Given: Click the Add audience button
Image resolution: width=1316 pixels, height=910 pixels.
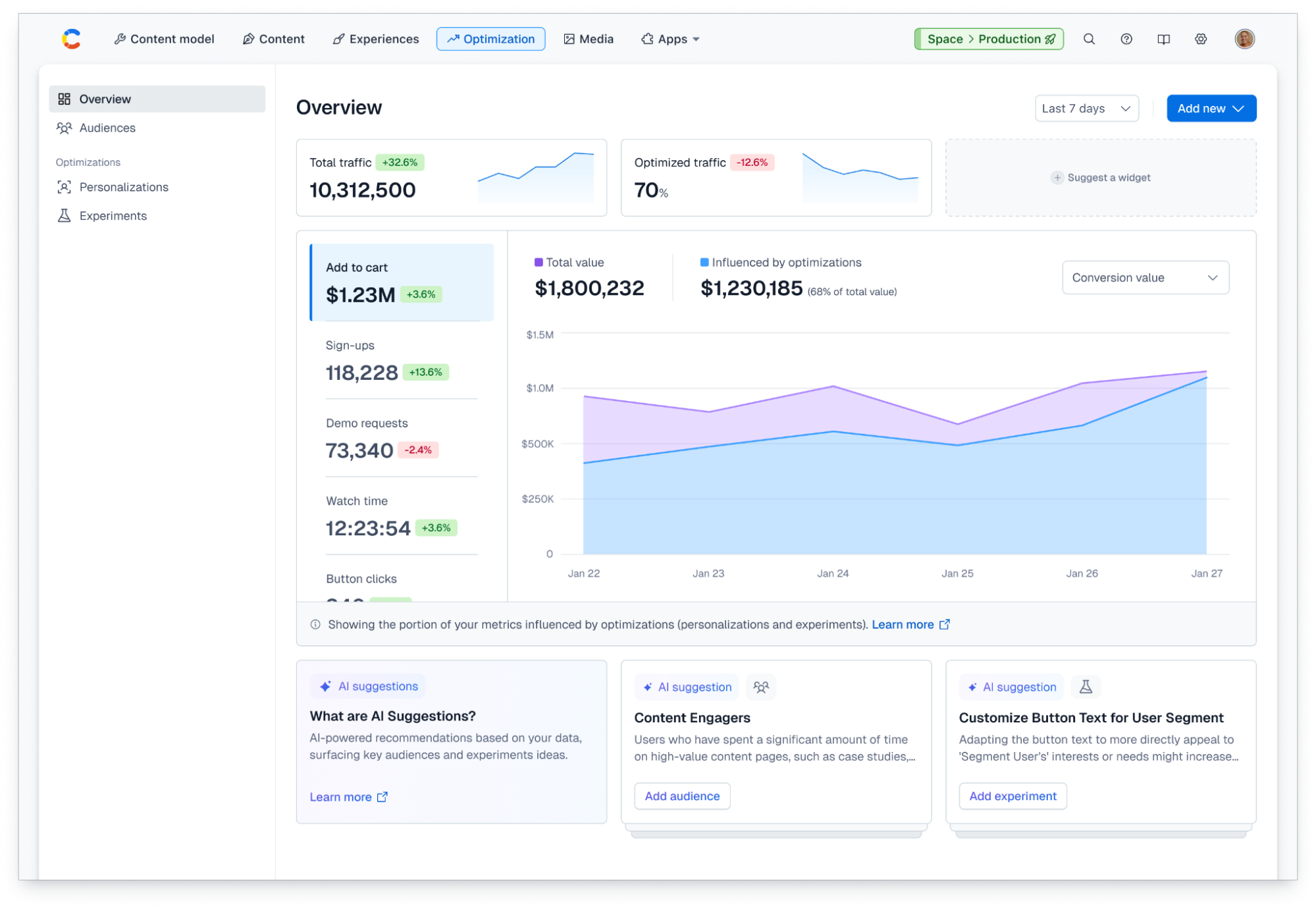Looking at the screenshot, I should click(682, 796).
